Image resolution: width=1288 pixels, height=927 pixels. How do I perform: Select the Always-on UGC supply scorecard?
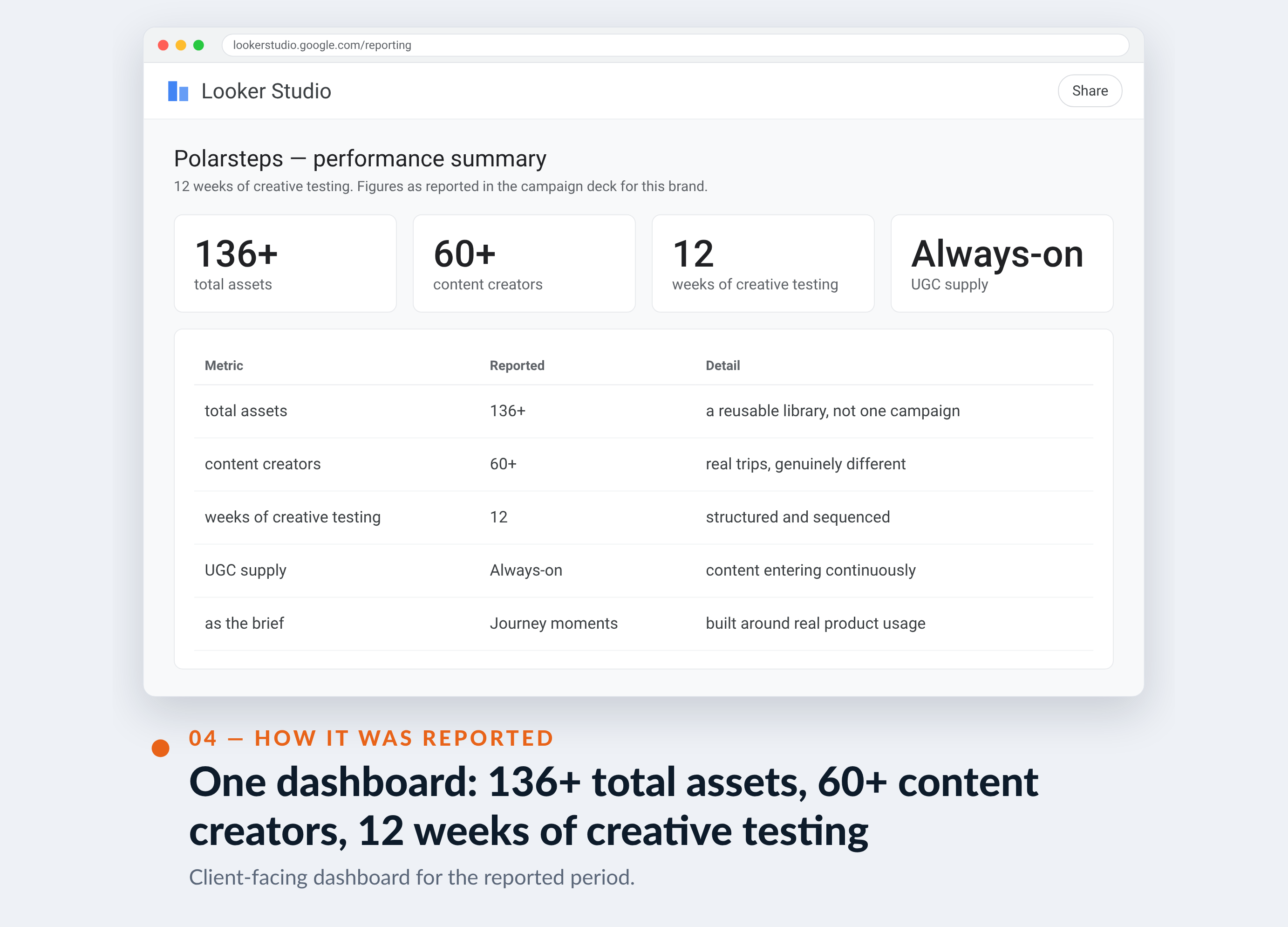1002,263
